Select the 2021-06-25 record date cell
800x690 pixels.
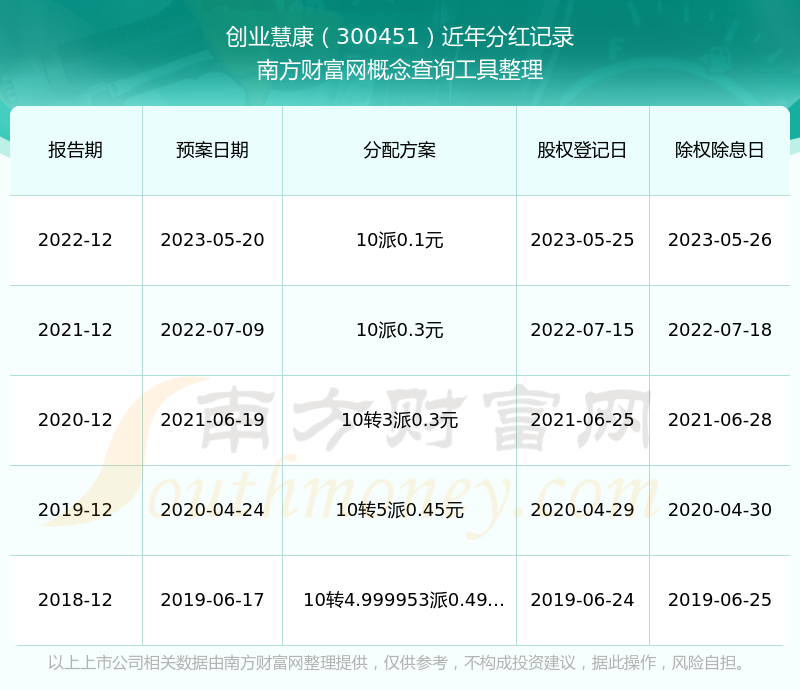pos(582,420)
